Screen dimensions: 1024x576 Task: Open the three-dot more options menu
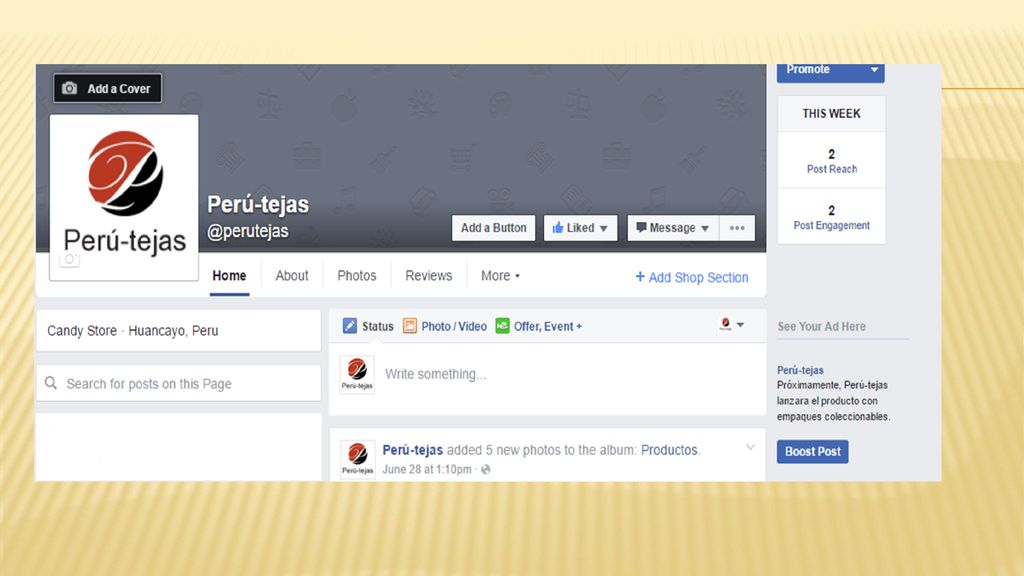pyautogui.click(x=737, y=228)
